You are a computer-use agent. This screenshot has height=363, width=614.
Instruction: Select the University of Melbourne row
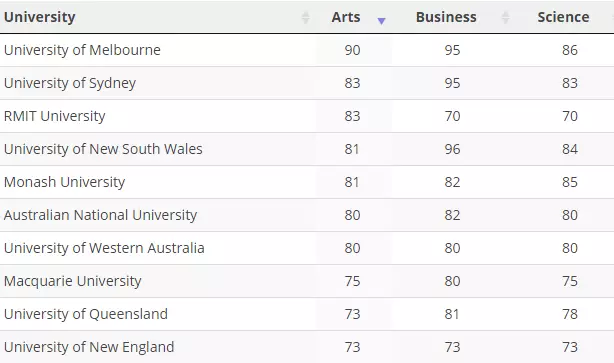click(307, 50)
